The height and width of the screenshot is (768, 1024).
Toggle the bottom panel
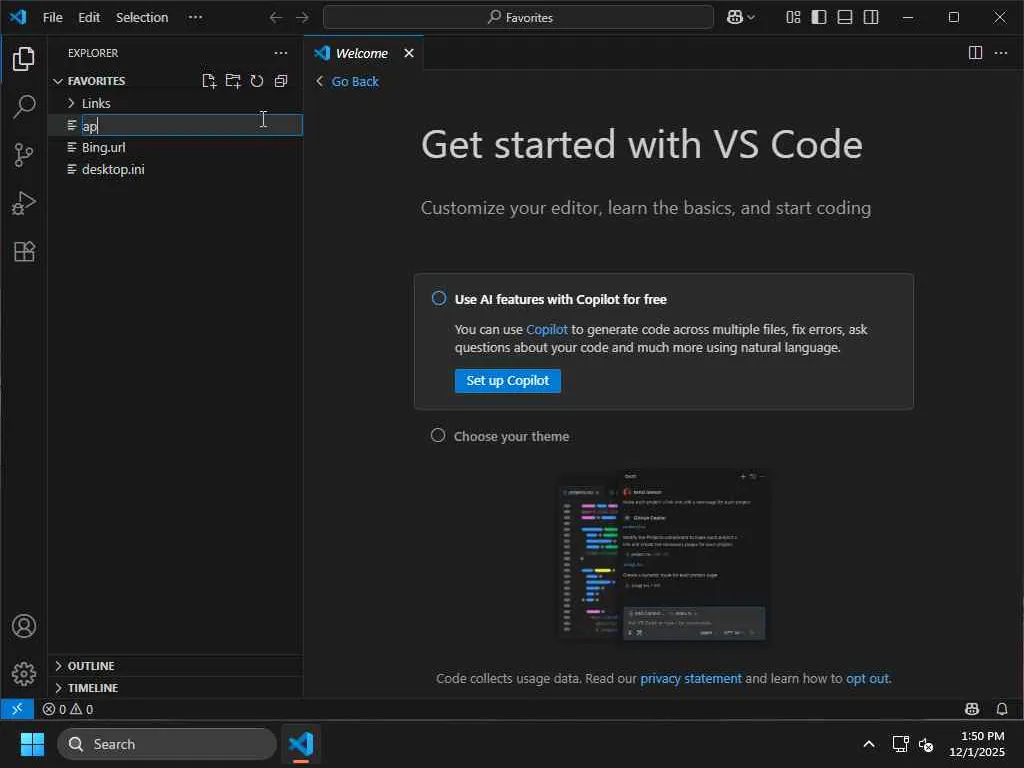[845, 18]
